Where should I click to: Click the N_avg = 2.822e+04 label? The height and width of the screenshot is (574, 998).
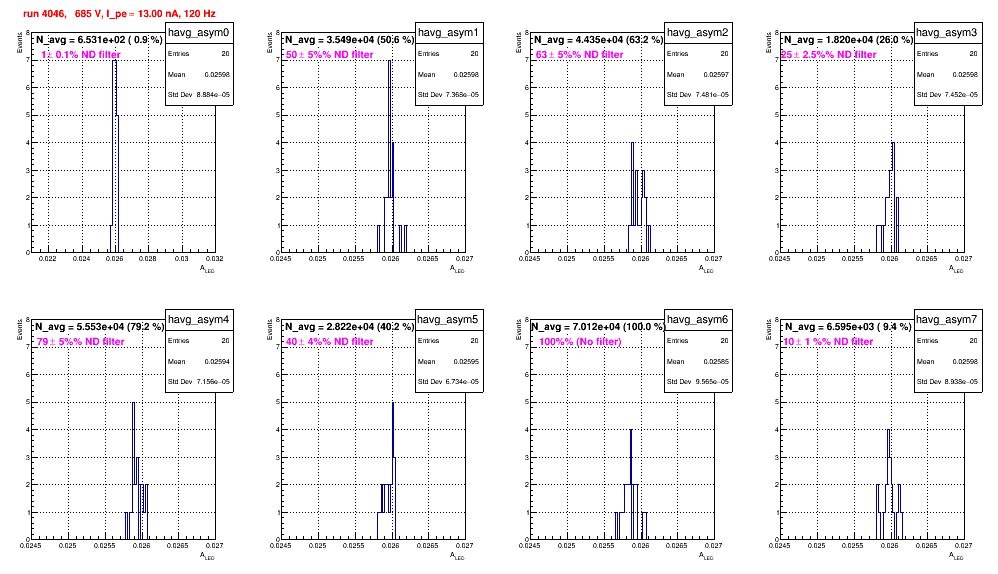tap(349, 327)
